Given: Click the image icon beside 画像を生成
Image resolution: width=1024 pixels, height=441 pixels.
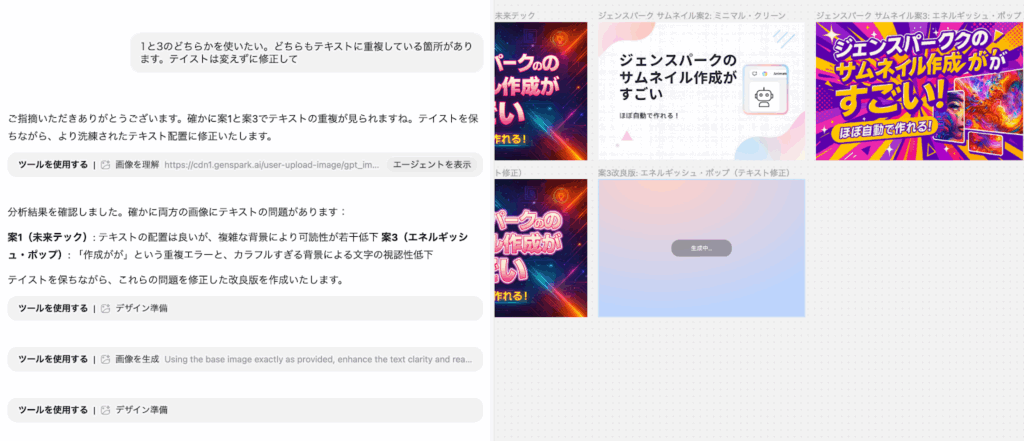Looking at the screenshot, I should (x=105, y=359).
